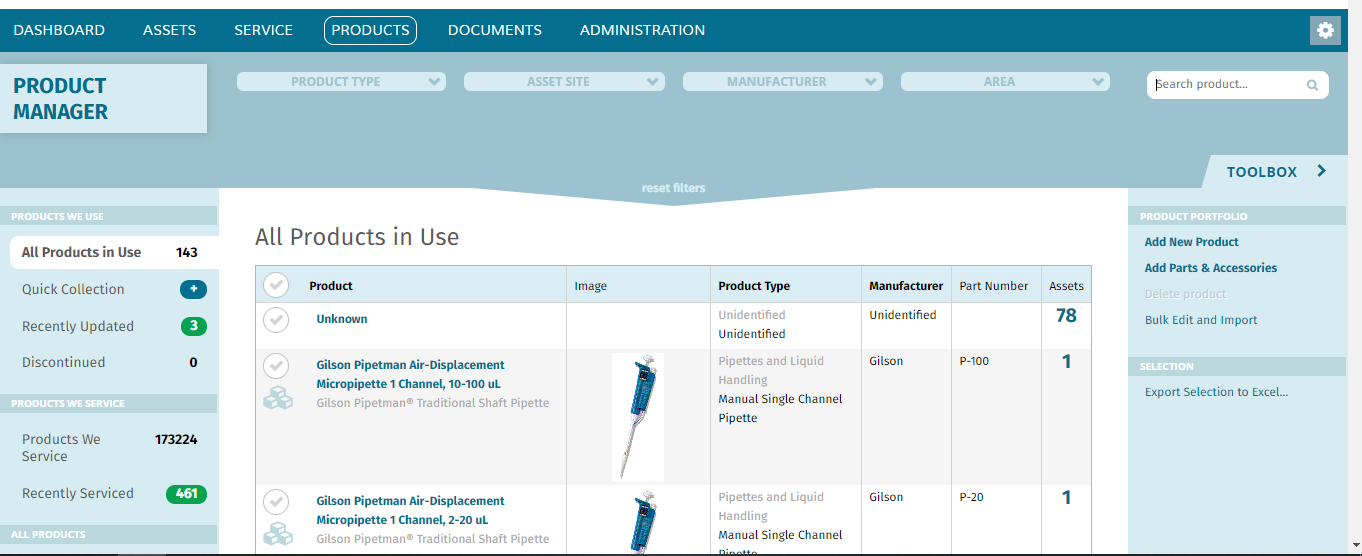
Task: Select Products We Service in the sidebar
Action: coord(61,447)
